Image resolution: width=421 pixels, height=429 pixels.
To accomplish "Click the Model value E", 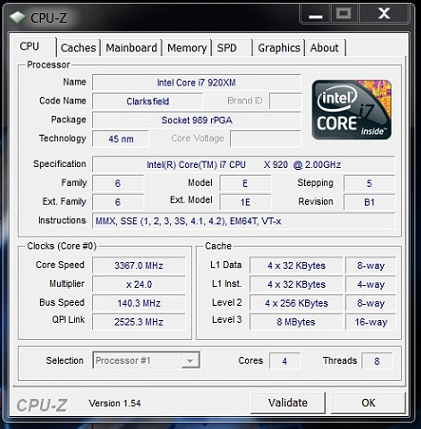I will tap(245, 183).
